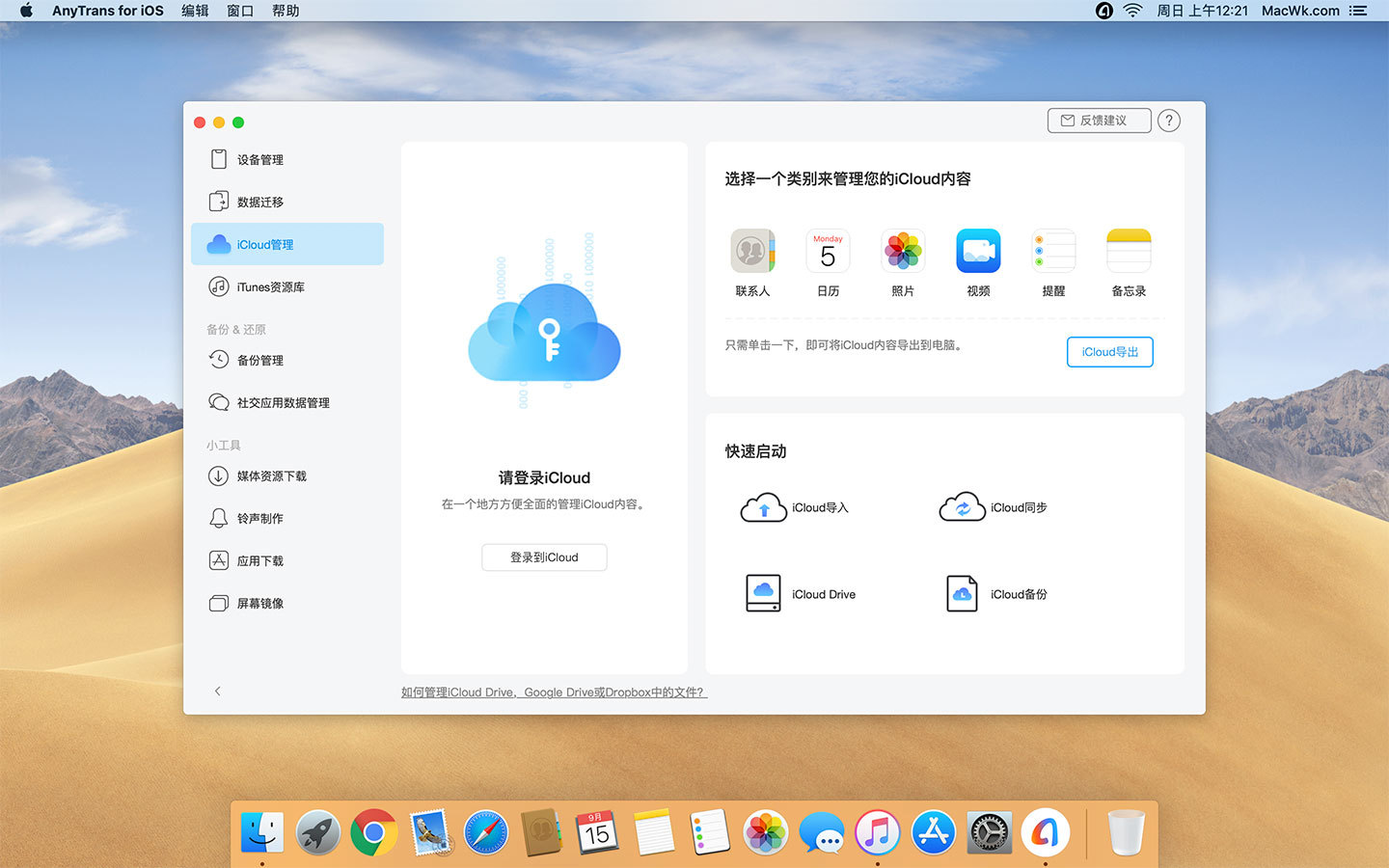Open the 编辑 menu in menu bar
The height and width of the screenshot is (868, 1389).
tap(195, 11)
